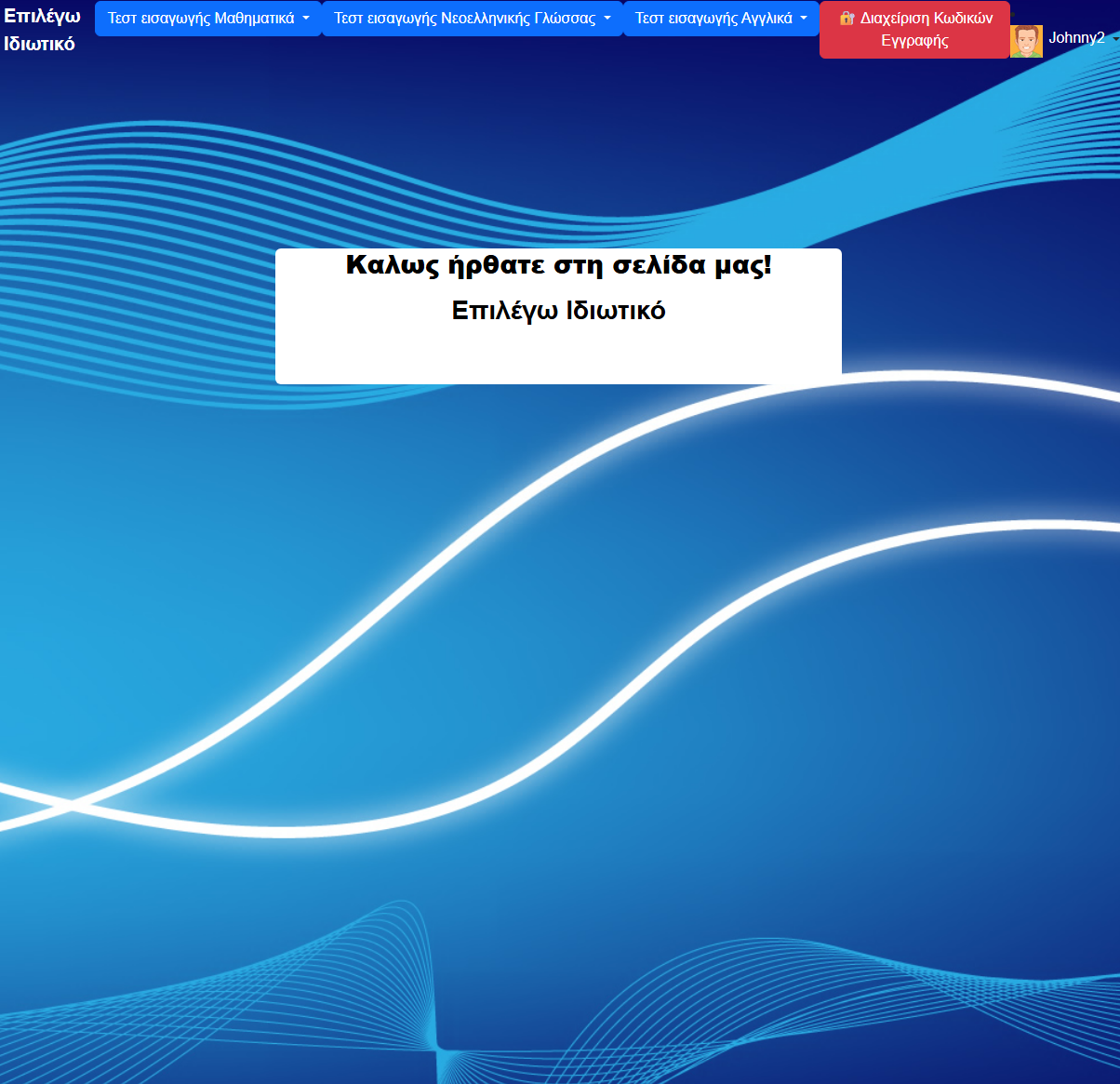The height and width of the screenshot is (1084, 1120).
Task: Expand the caret beside Τεστ εισαγωγής Αγγλικά
Action: (804, 19)
